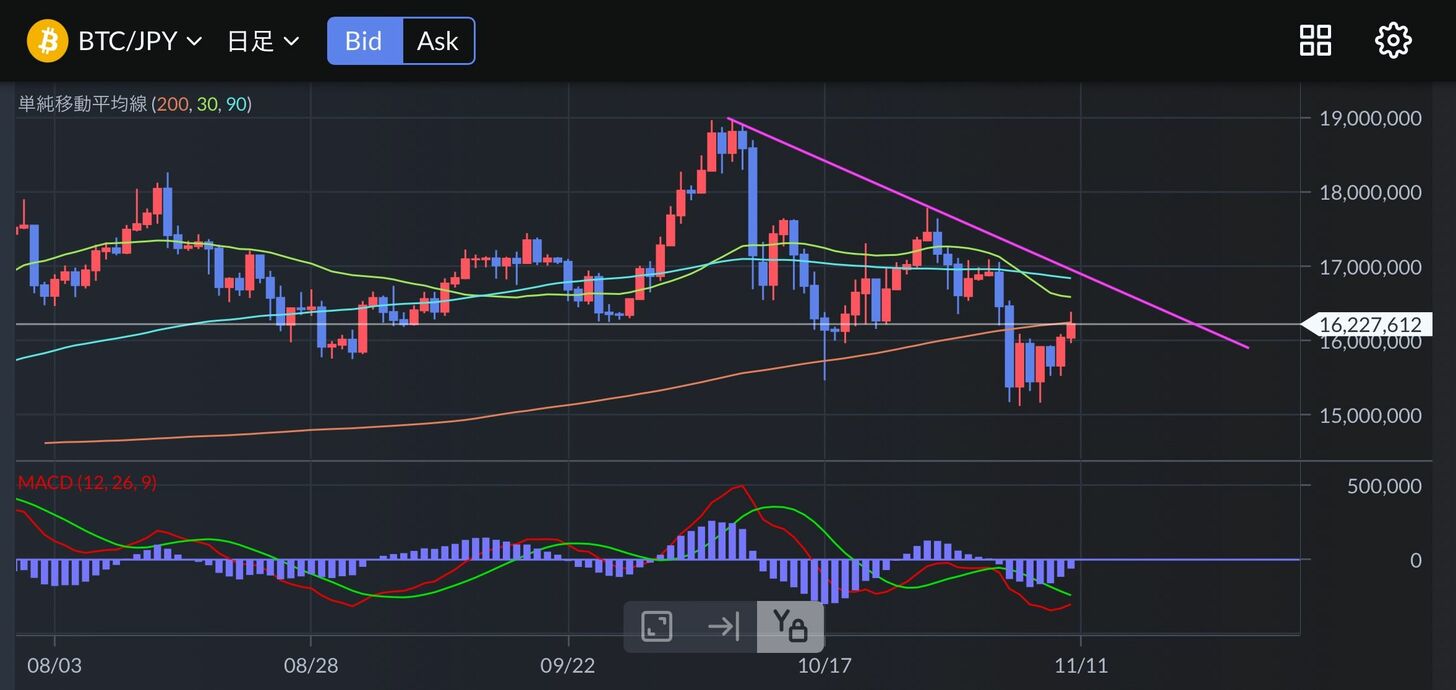The image size is (1456, 690).
Task: Jump to latest candle with arrow icon
Action: tap(723, 627)
